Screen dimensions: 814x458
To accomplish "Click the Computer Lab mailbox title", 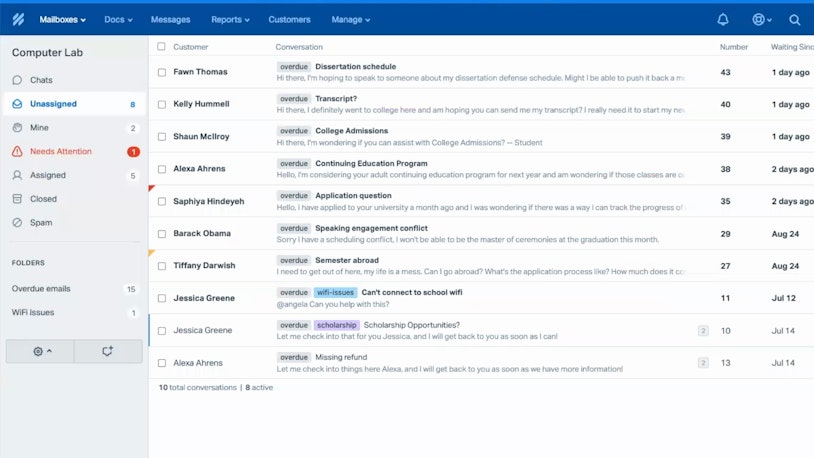I will point(47,52).
